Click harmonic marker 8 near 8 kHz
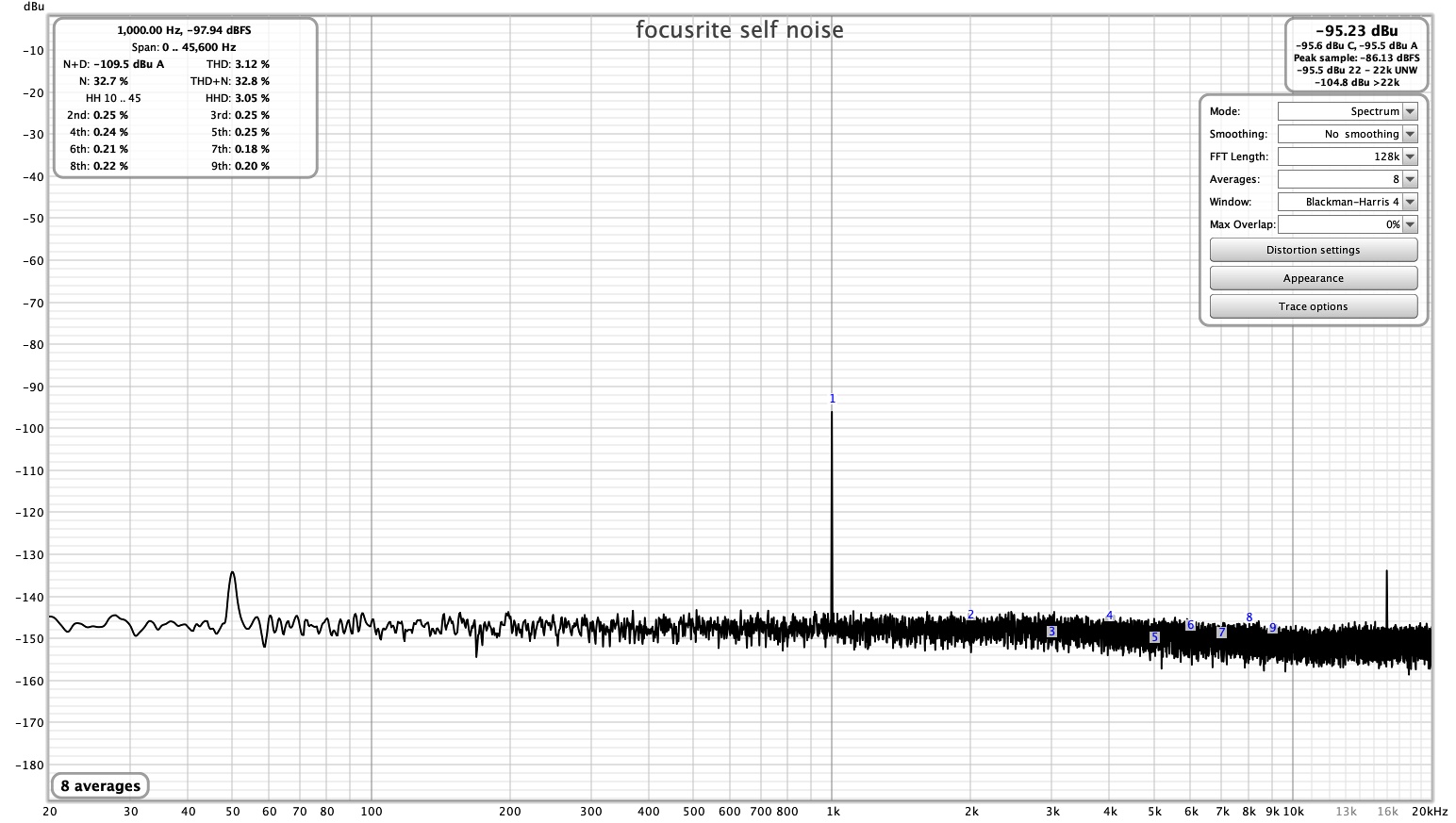 [1249, 617]
